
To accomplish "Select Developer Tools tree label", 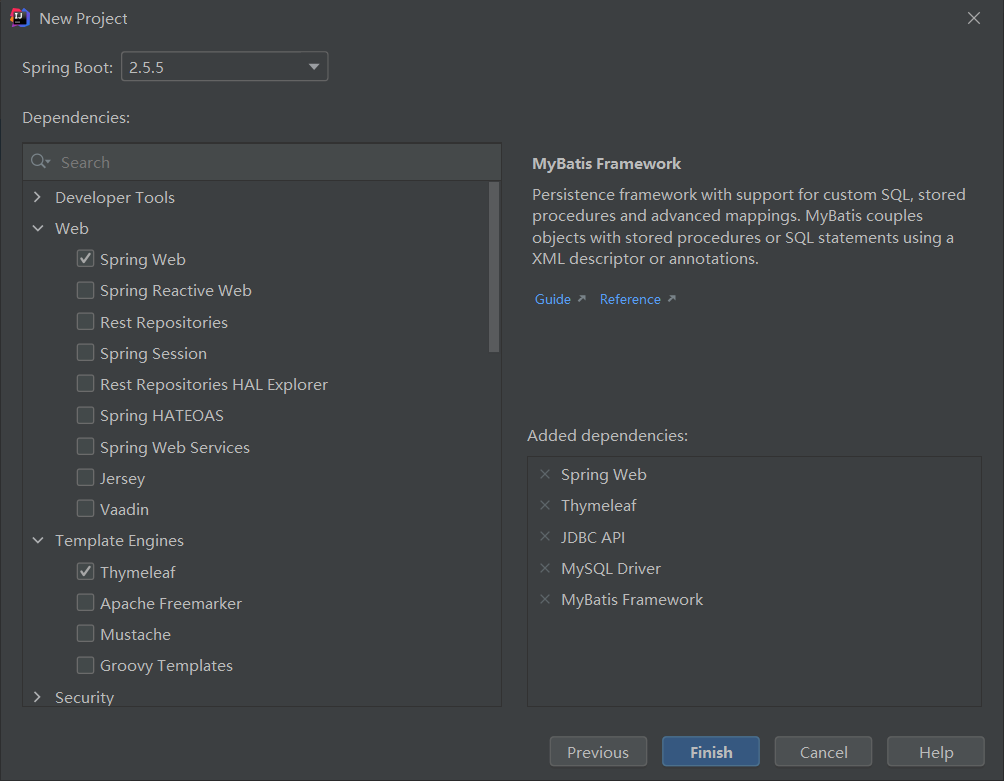I will (115, 197).
